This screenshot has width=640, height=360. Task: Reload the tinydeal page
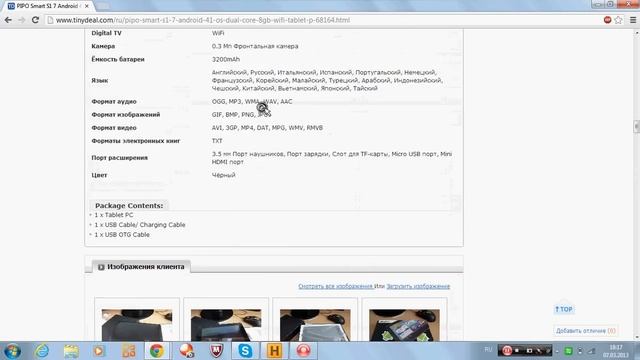(36, 20)
